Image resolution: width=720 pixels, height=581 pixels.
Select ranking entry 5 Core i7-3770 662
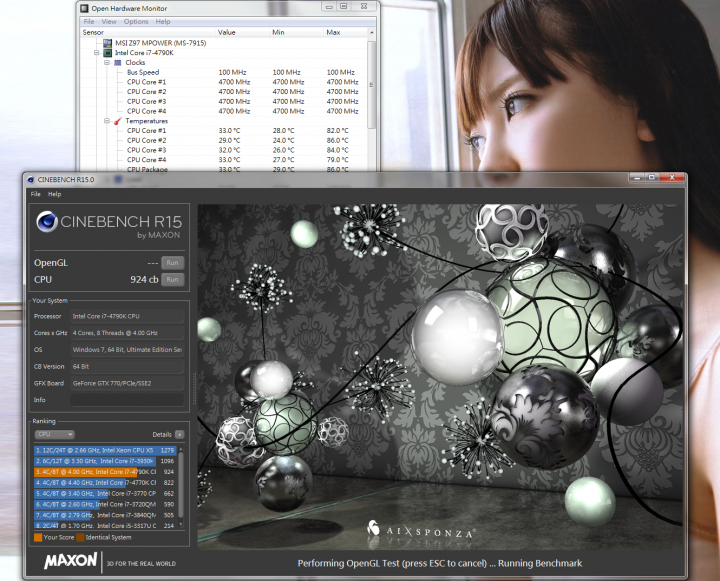pyautogui.click(x=105, y=493)
